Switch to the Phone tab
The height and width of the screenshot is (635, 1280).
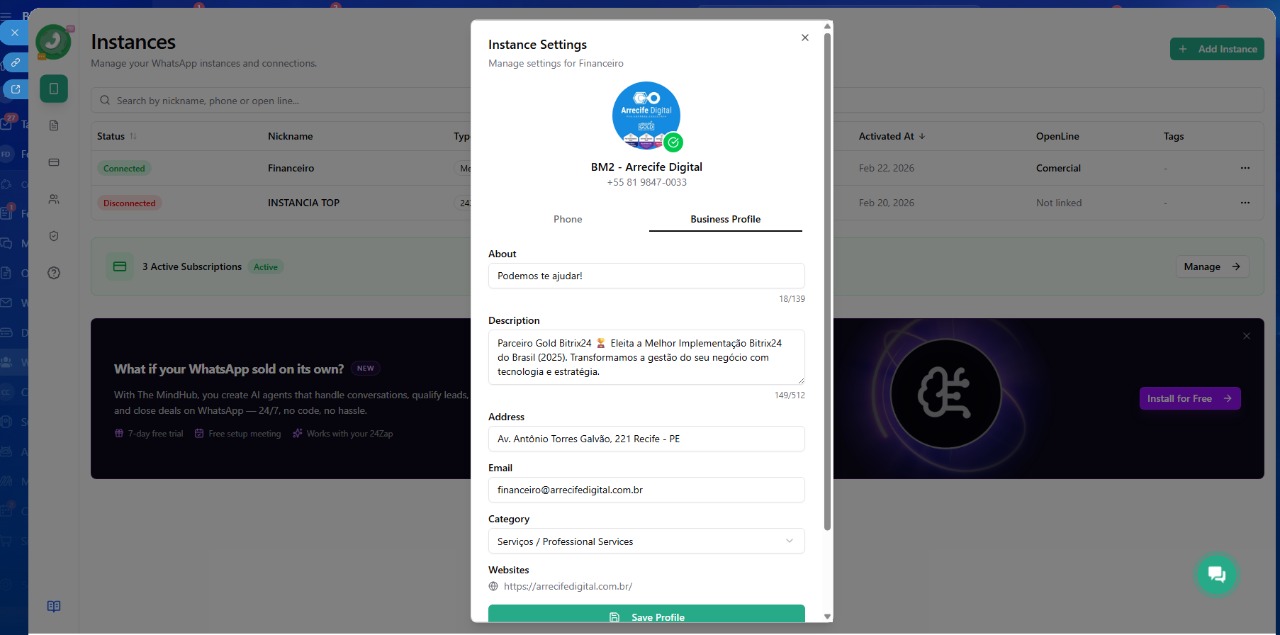(567, 219)
